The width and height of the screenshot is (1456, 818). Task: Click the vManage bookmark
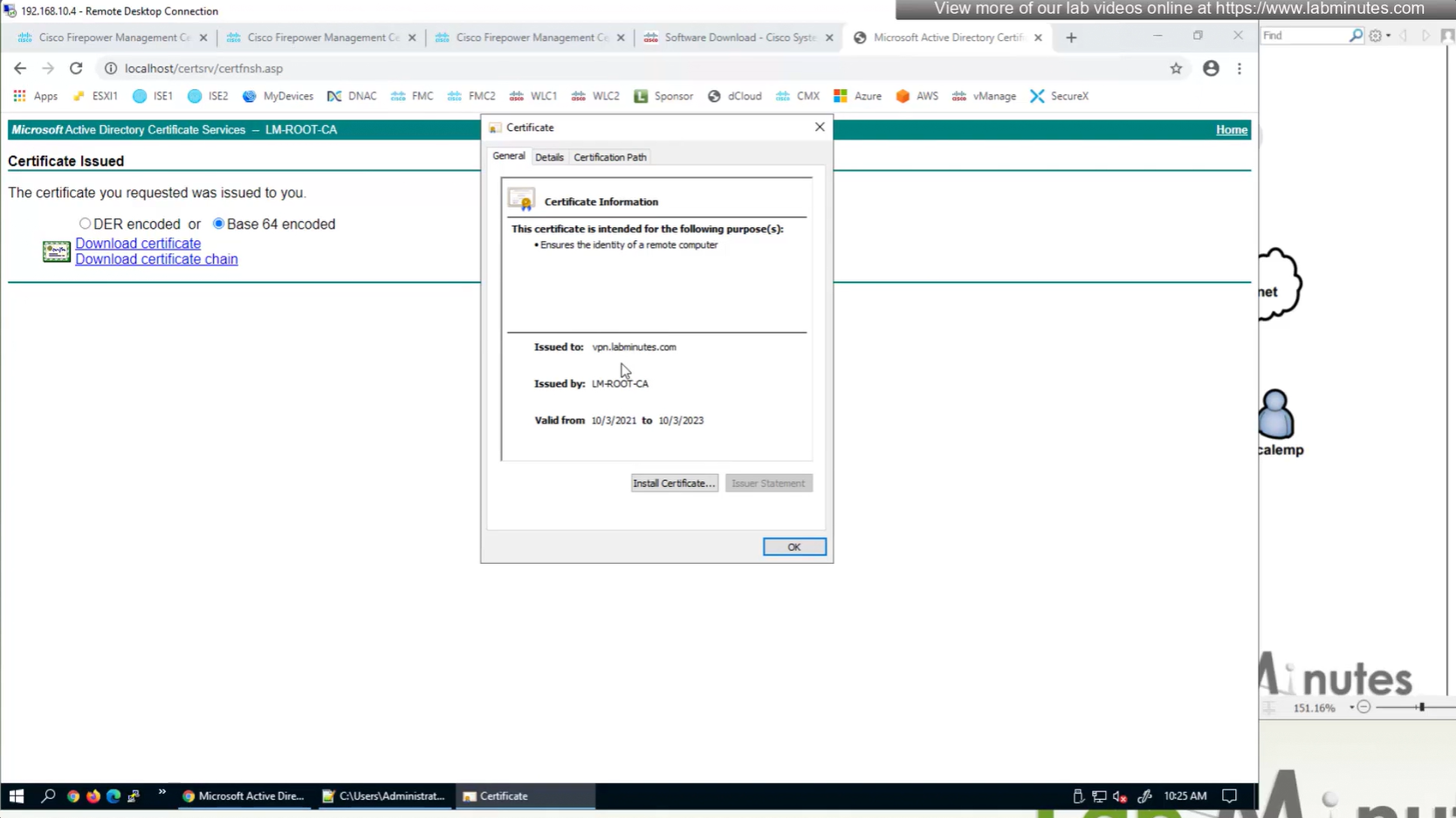click(984, 96)
